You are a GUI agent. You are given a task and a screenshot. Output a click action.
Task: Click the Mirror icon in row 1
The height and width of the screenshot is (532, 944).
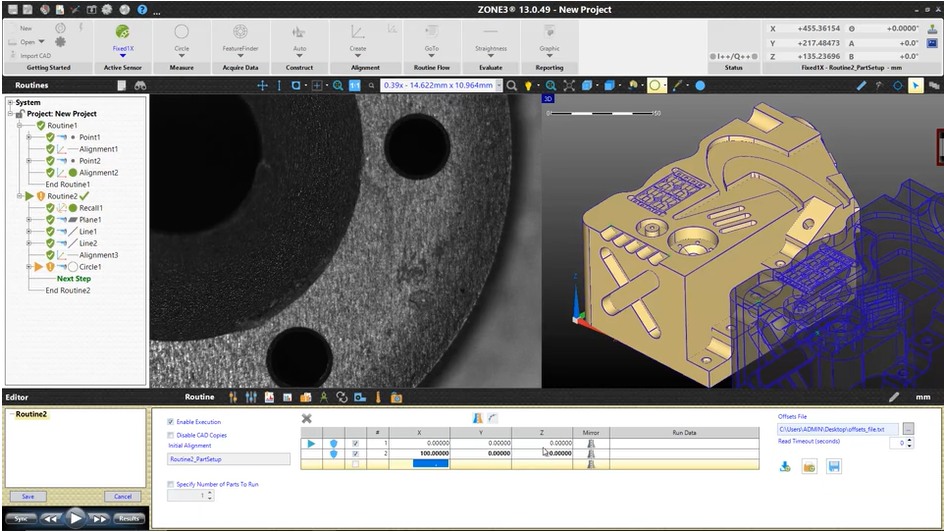click(590, 443)
